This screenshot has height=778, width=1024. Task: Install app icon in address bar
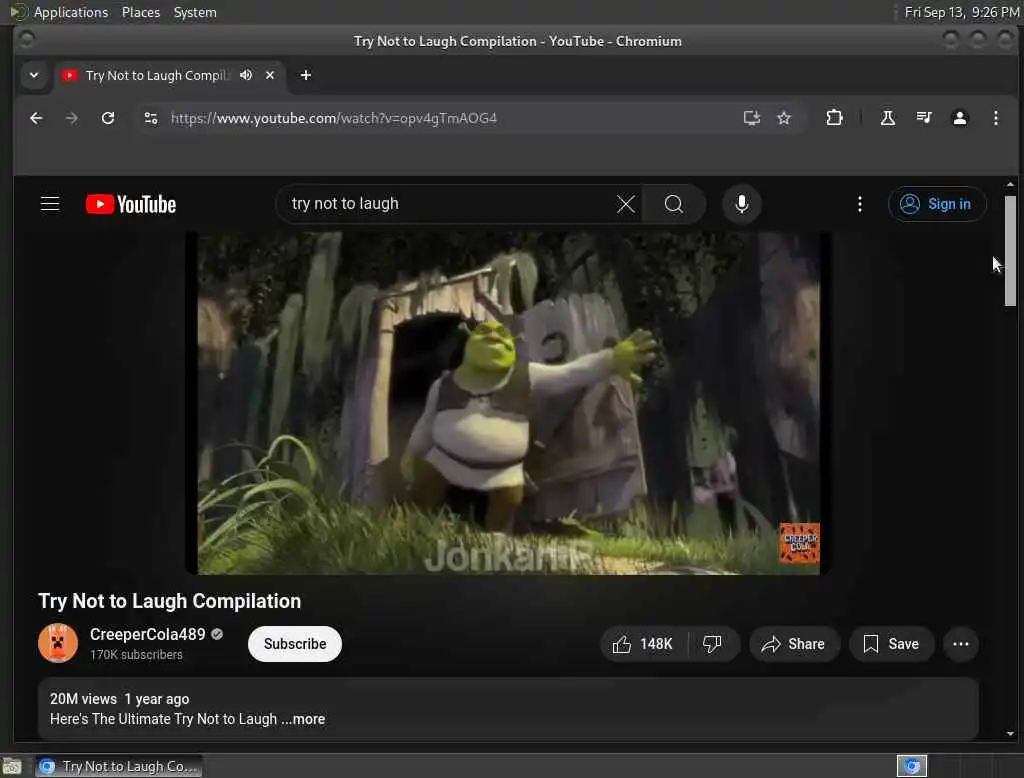coord(752,118)
